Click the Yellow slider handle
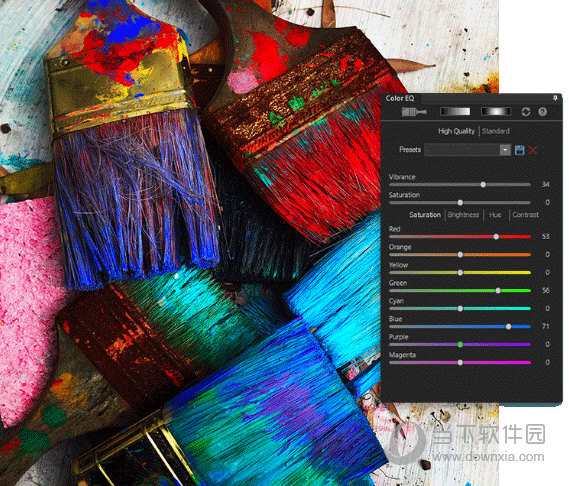The image size is (569, 486). (x=460, y=273)
